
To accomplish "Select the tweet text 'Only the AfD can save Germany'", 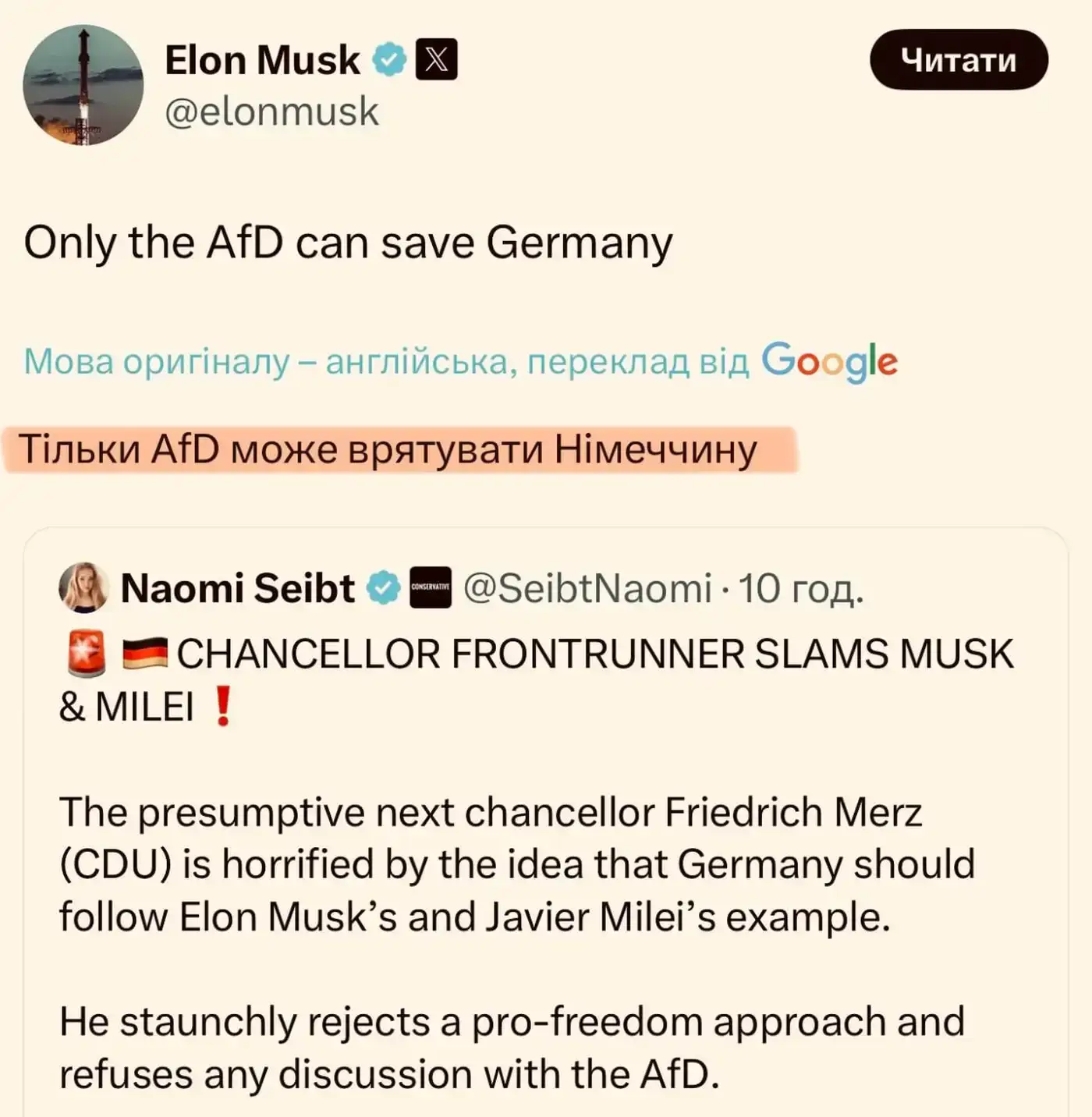I will [348, 243].
